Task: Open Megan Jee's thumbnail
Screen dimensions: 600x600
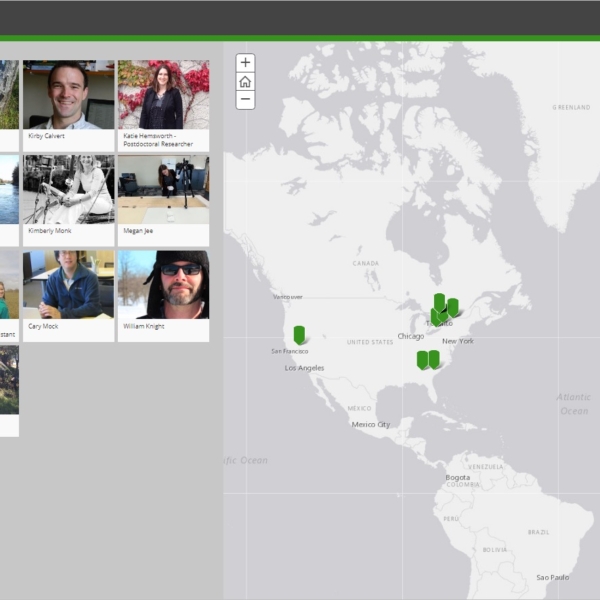Action: click(x=163, y=189)
